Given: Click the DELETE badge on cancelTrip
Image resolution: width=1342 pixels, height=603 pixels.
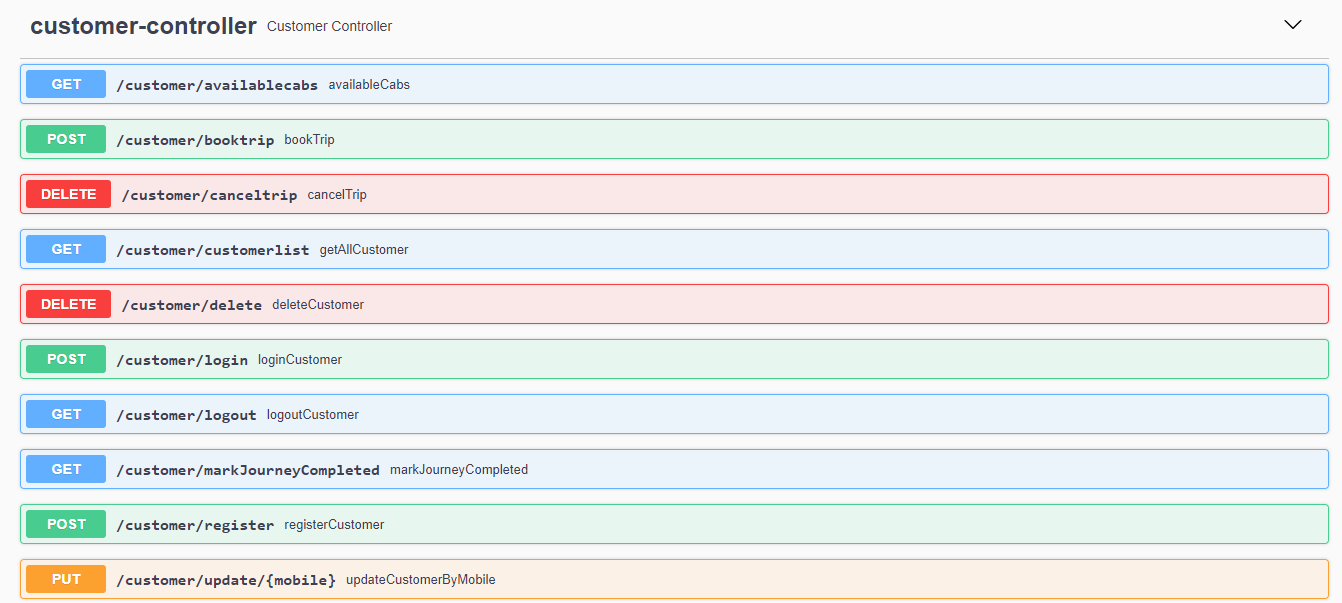Looking at the screenshot, I should coord(68,194).
